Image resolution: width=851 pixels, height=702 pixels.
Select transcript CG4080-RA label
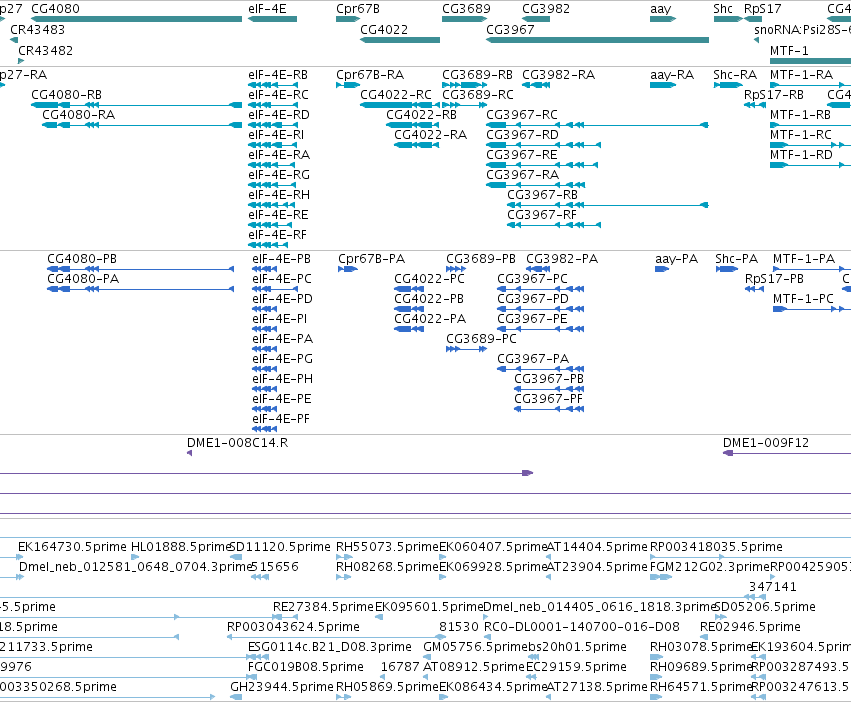click(79, 115)
